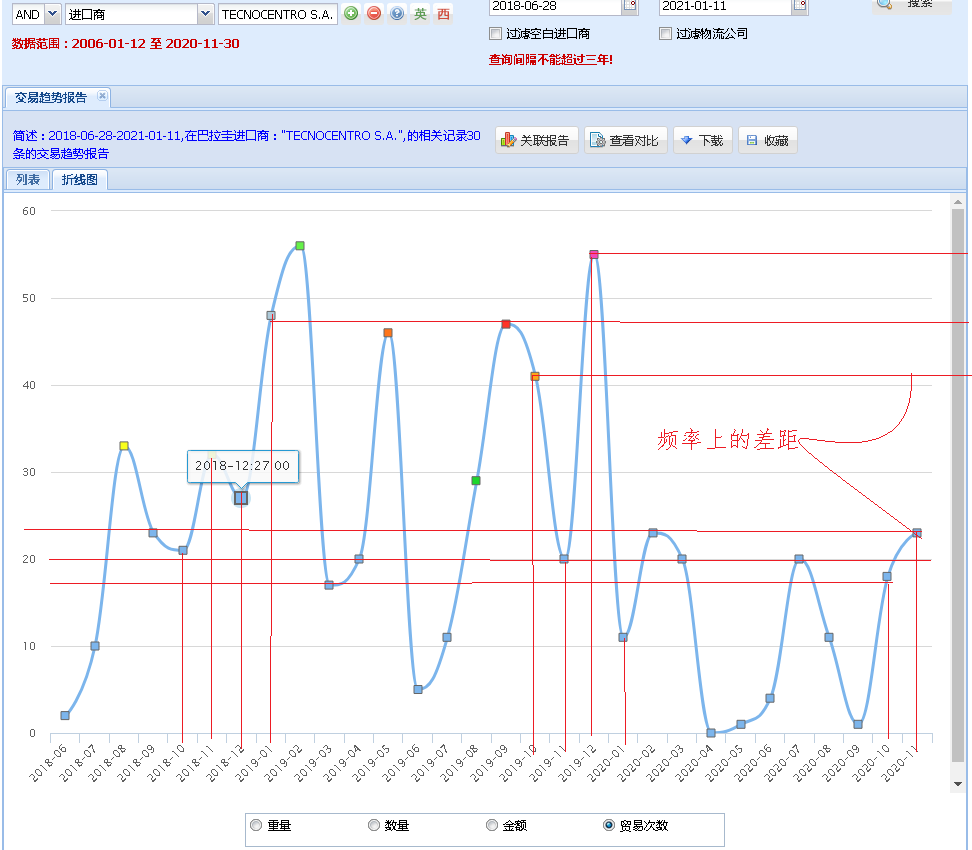Click the data point at 2020-02
Screen dimensions: 972x850
coord(653,533)
